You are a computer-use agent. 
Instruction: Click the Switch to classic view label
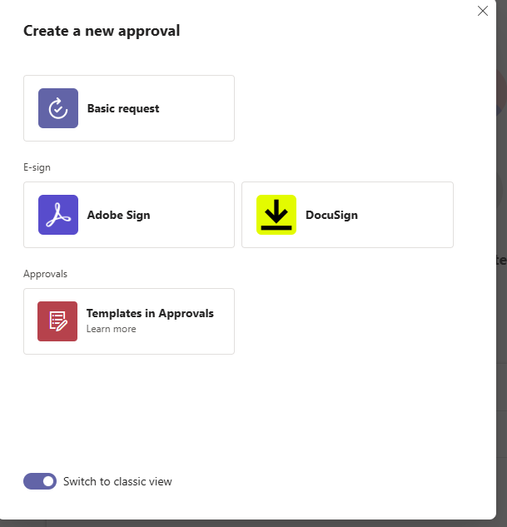coord(118,481)
